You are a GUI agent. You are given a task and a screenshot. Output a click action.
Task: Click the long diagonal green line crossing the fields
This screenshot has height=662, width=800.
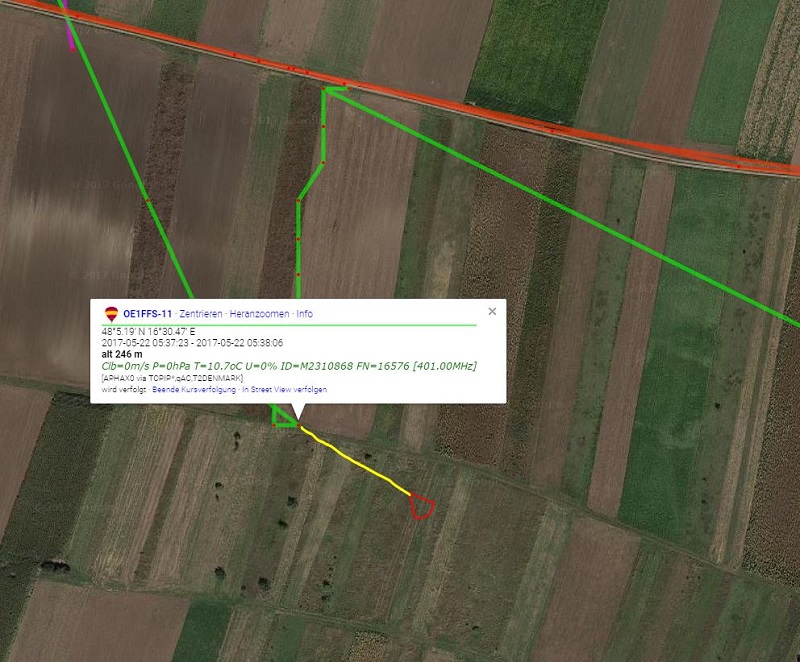coord(561,207)
